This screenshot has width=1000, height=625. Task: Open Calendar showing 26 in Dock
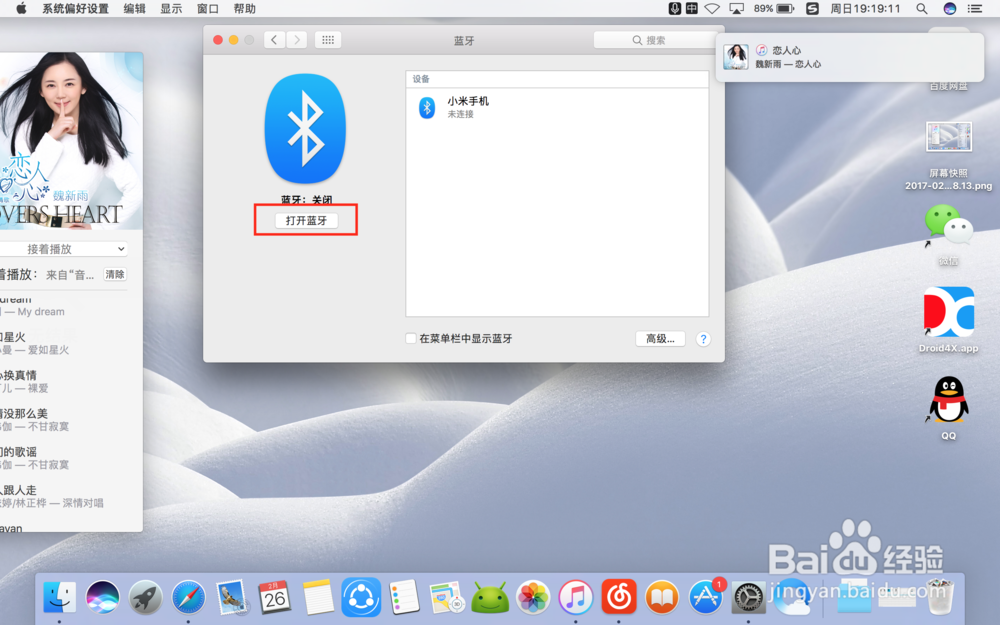click(x=275, y=598)
